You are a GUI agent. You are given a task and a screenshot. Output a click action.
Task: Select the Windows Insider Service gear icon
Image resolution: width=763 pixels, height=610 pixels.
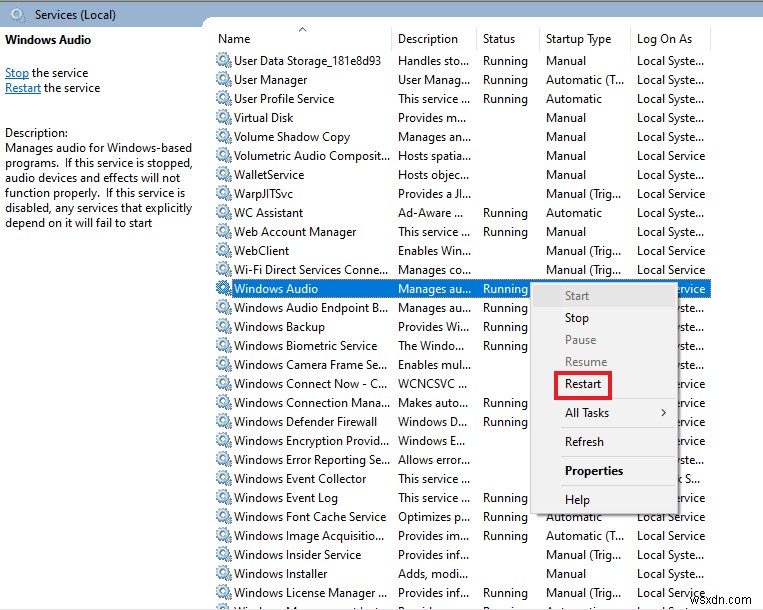pyautogui.click(x=223, y=554)
